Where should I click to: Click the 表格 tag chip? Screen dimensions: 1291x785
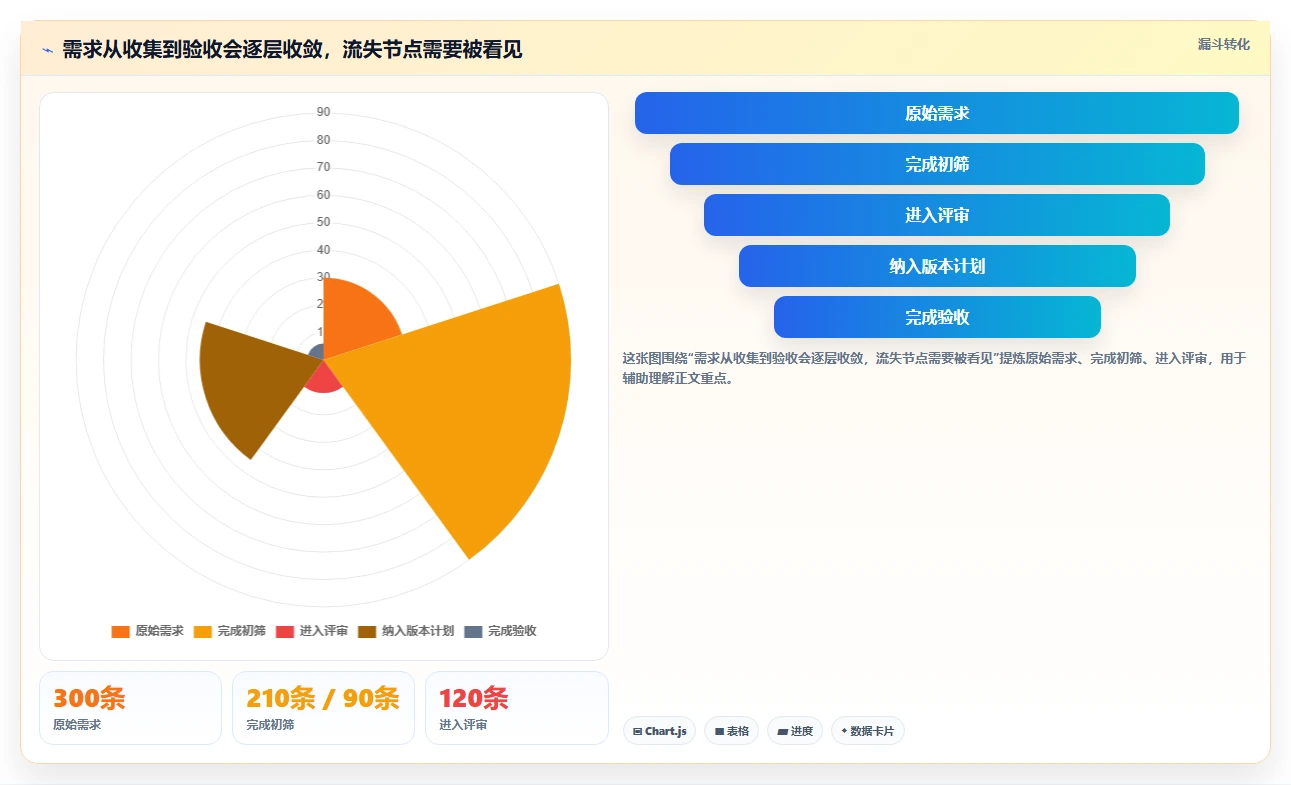[x=732, y=731]
